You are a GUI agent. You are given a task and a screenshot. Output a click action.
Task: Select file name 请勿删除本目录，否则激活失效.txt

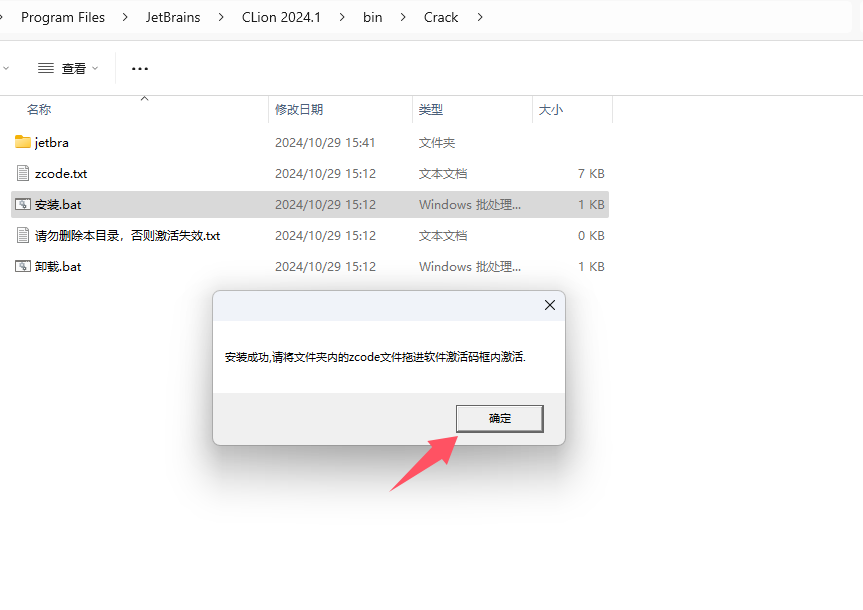point(127,236)
